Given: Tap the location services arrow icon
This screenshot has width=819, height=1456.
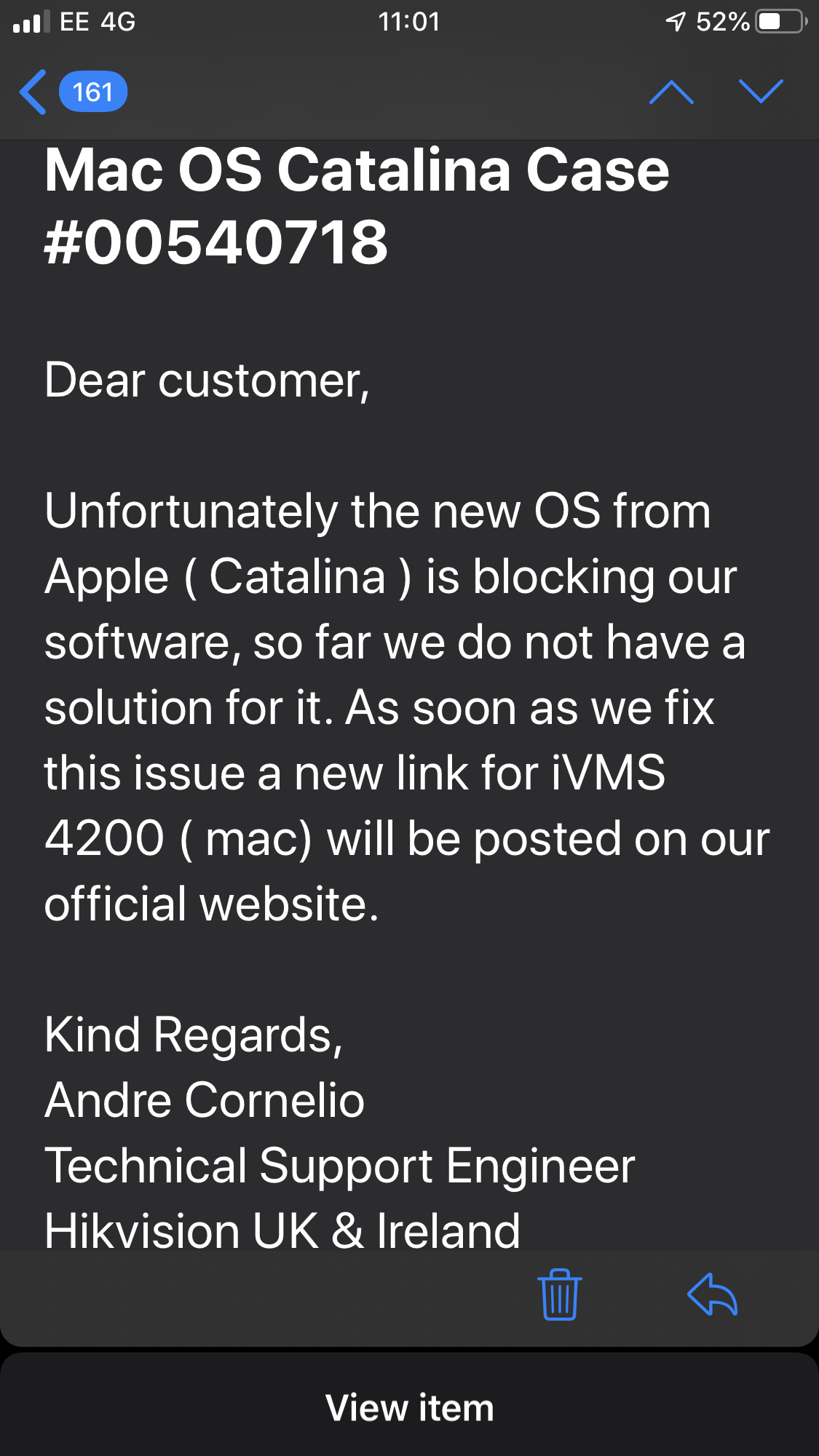Looking at the screenshot, I should (676, 22).
